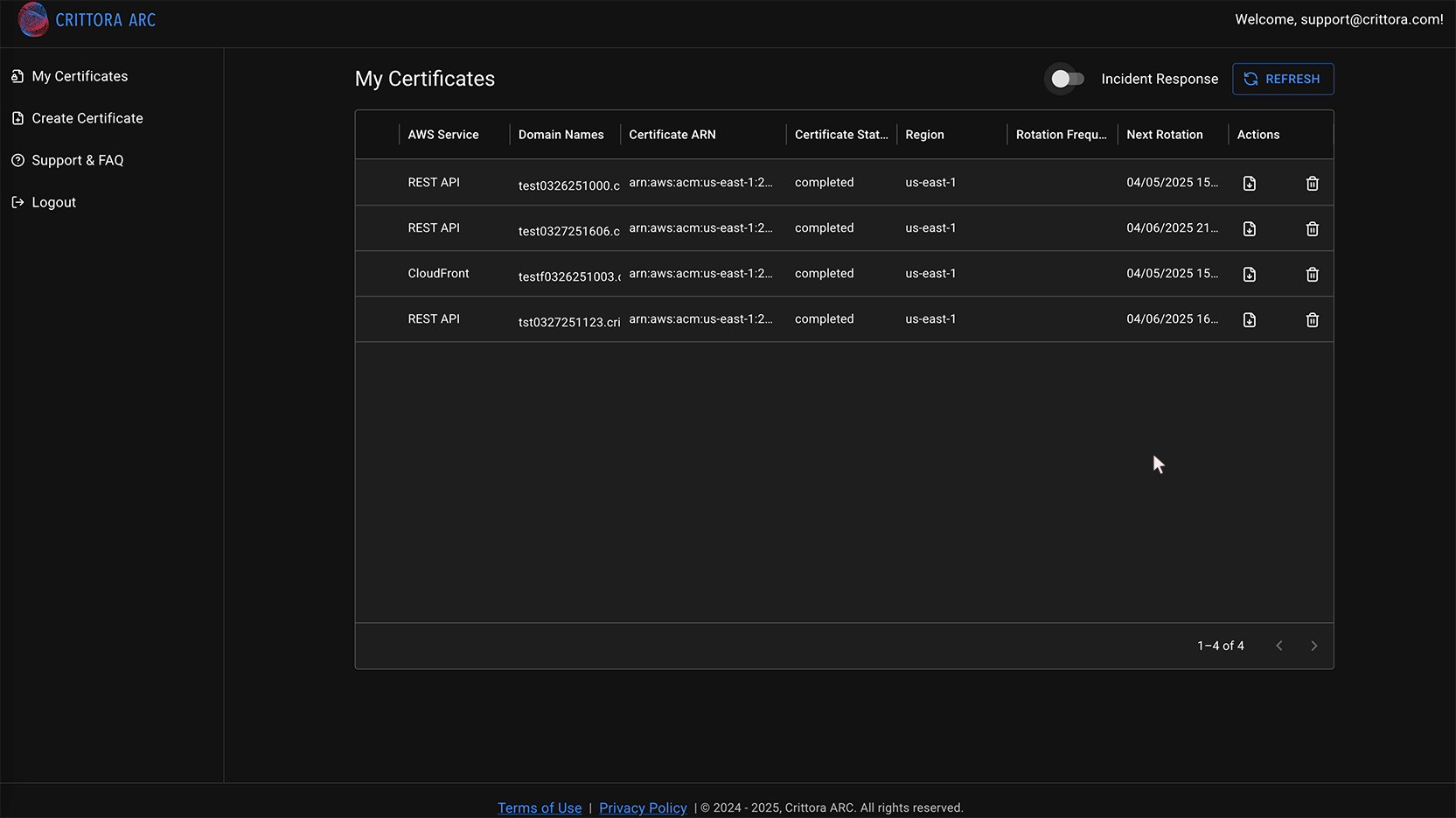Viewport: 1456px width, 818px height.
Task: Click the CRITTORA ARC brand title
Action: coord(106,19)
